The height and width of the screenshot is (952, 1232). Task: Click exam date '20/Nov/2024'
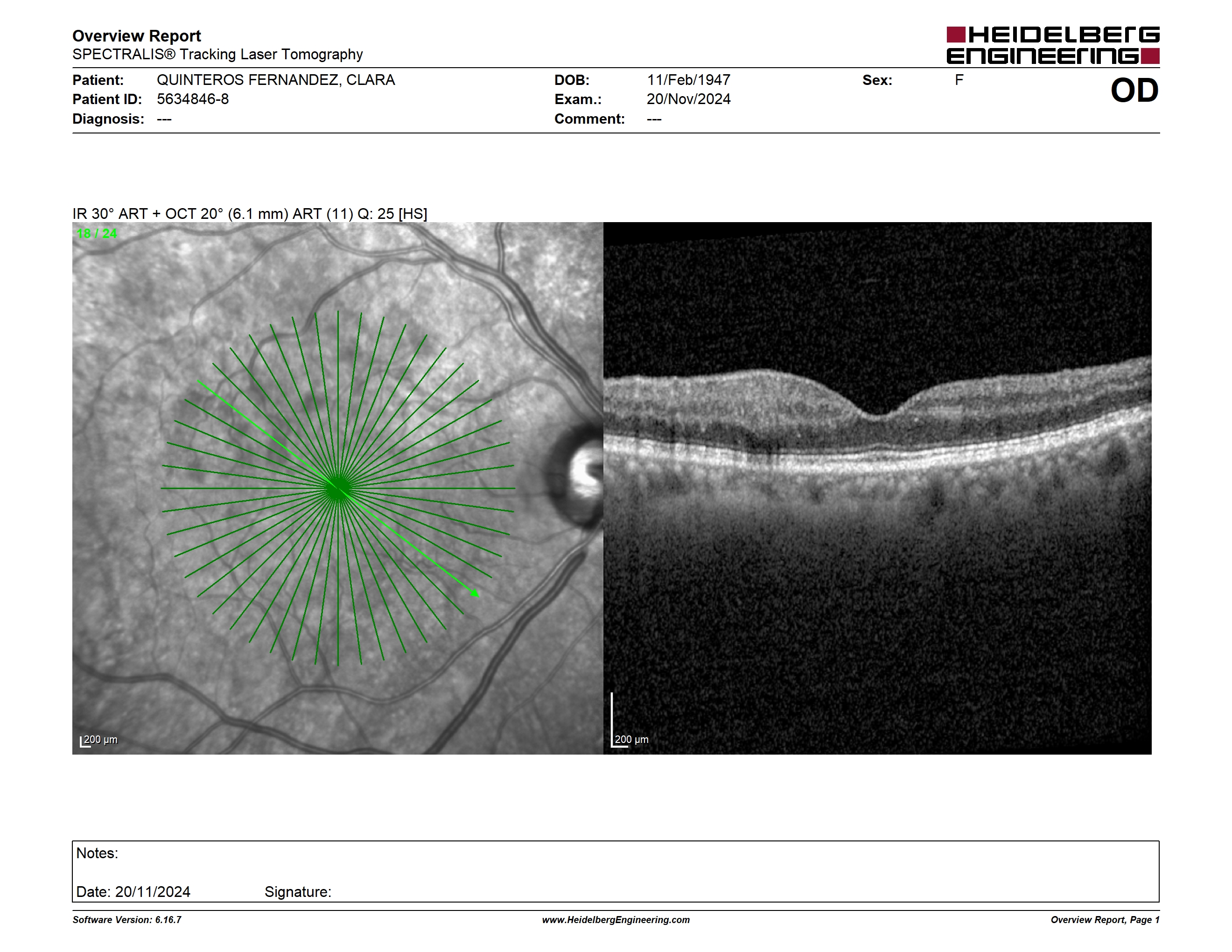(688, 99)
